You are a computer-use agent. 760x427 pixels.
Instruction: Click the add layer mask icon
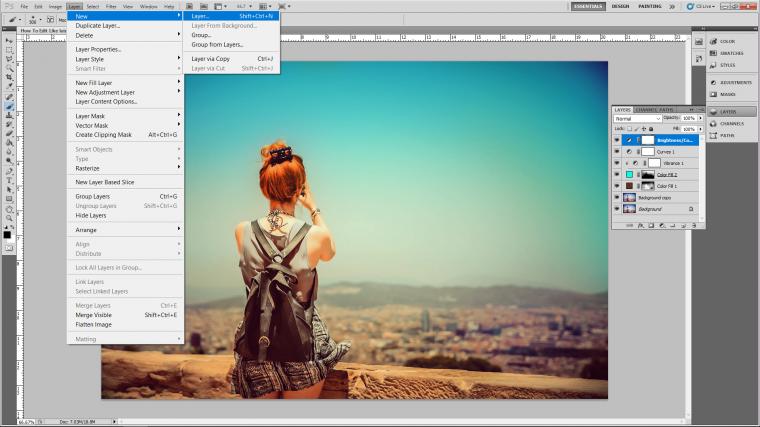click(x=651, y=225)
